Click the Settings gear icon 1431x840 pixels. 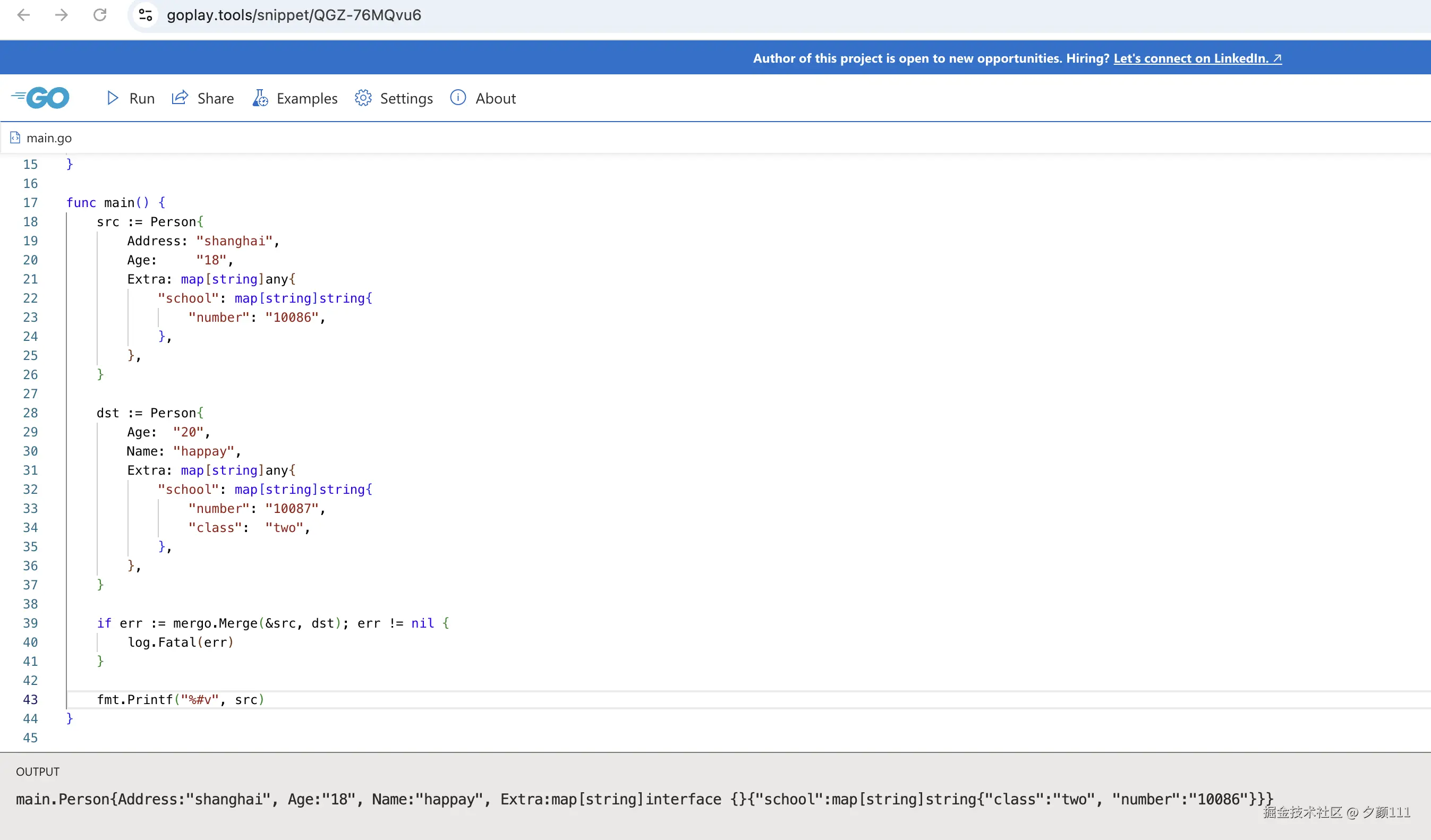pyautogui.click(x=363, y=98)
